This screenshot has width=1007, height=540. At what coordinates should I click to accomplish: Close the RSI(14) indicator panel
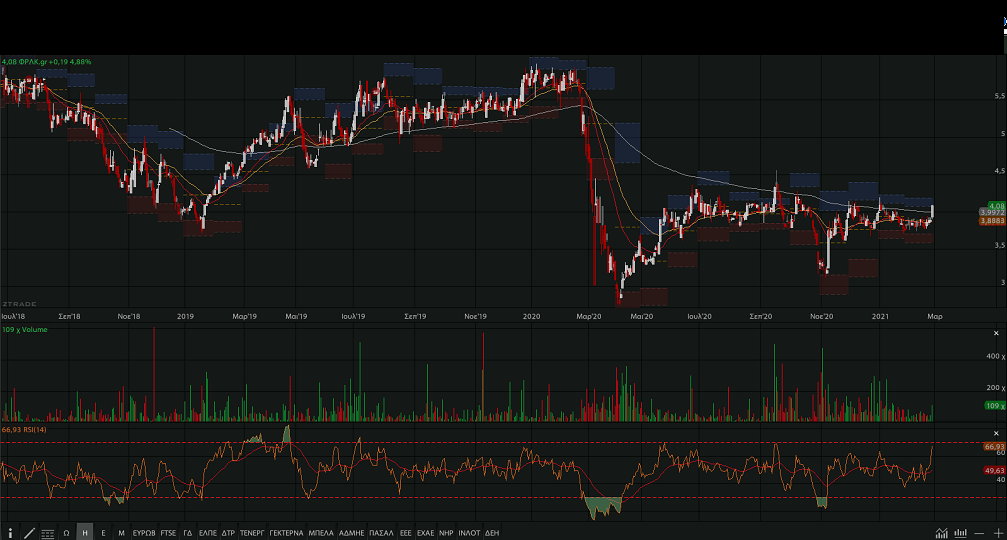[x=996, y=432]
